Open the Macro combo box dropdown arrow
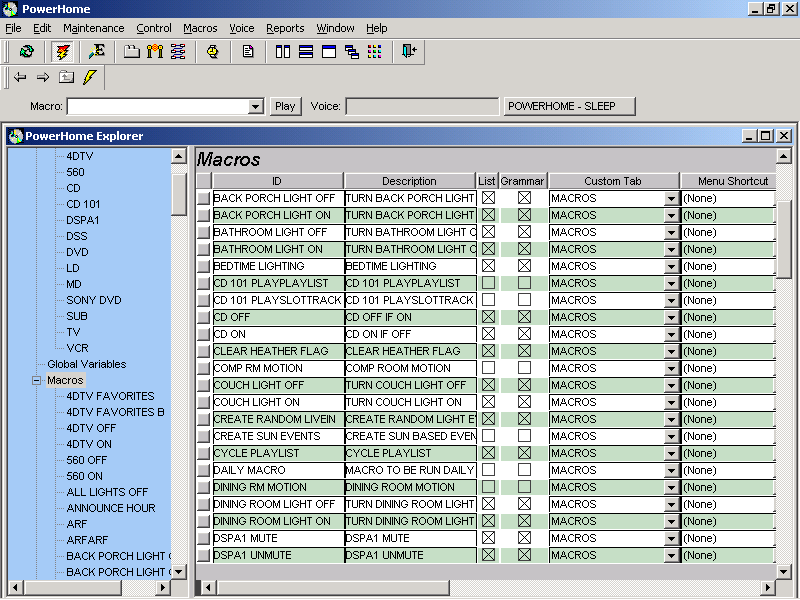The width and height of the screenshot is (800, 600). tap(255, 106)
